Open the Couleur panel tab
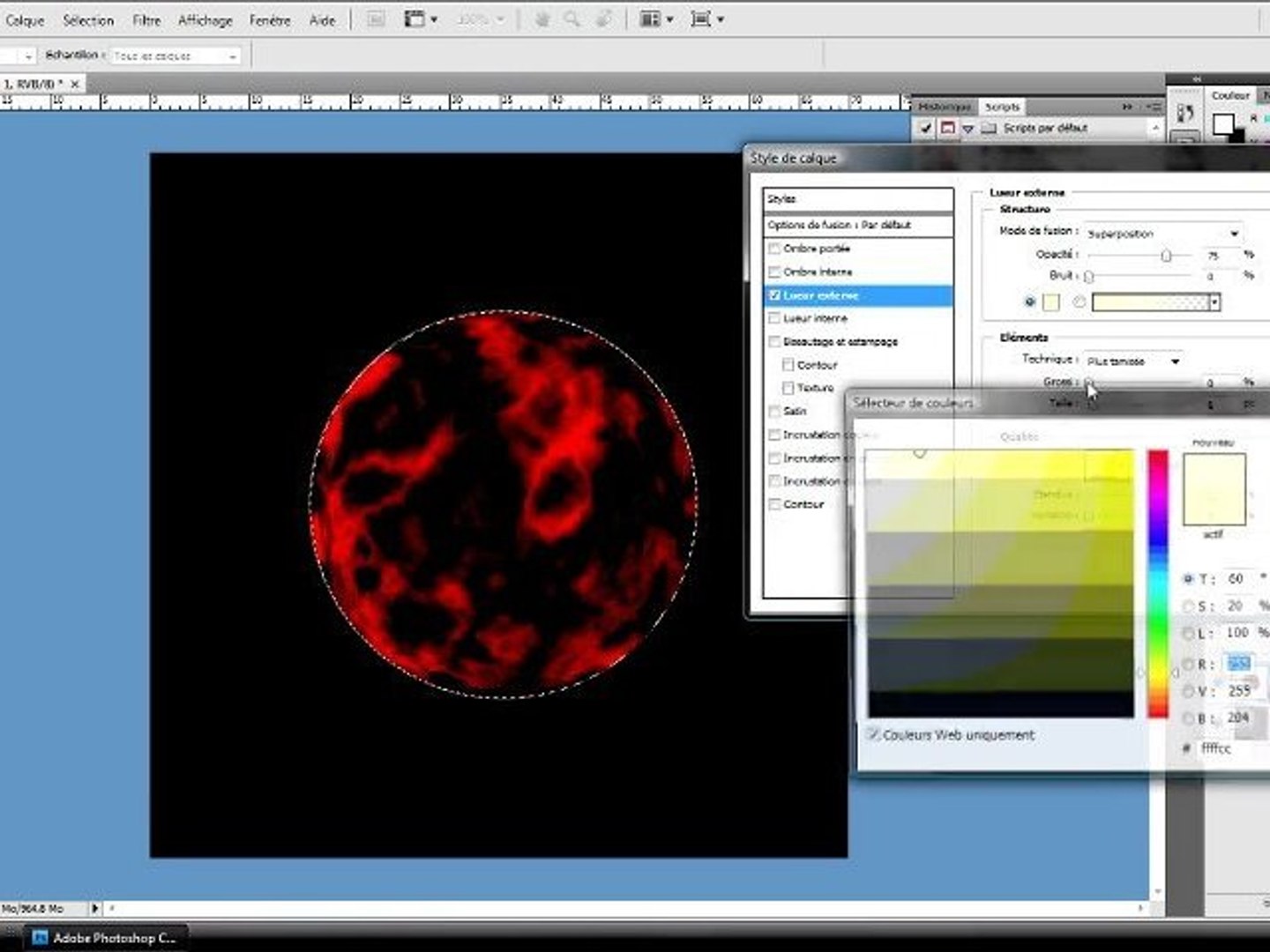1270x952 pixels. coord(1230,95)
